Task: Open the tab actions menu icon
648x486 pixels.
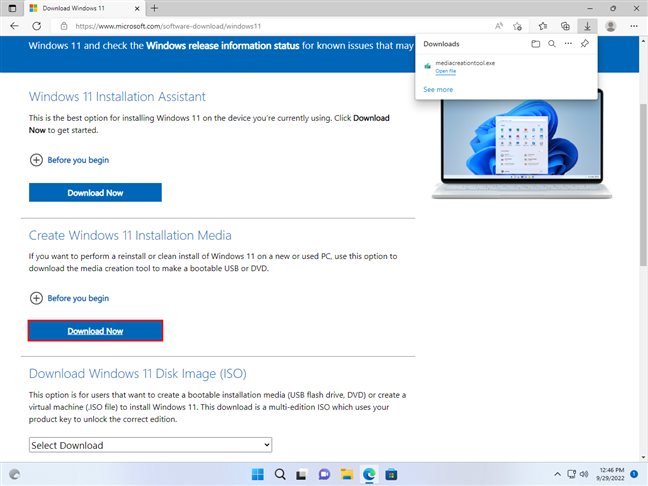Action: (x=12, y=8)
